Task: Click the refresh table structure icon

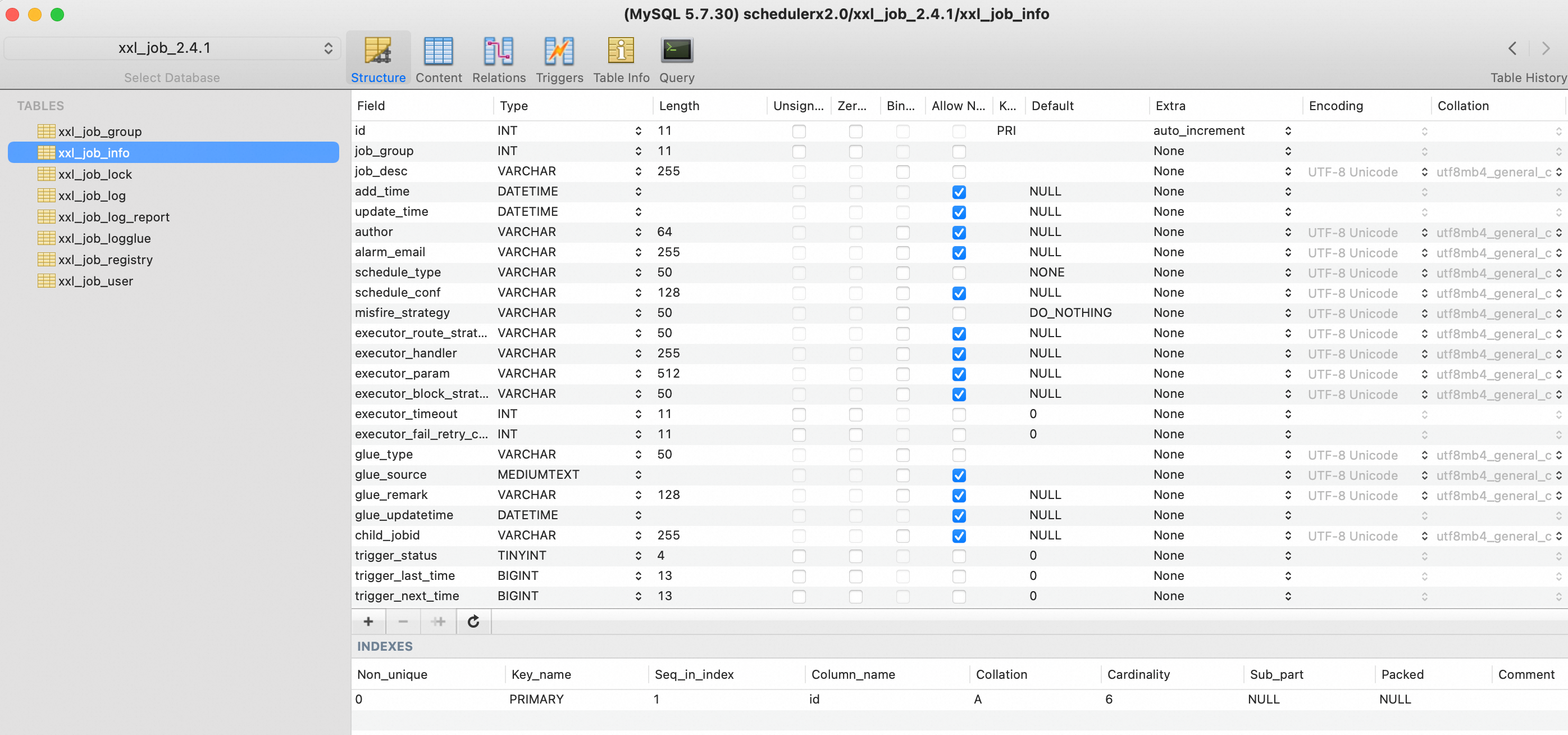Action: coord(473,621)
